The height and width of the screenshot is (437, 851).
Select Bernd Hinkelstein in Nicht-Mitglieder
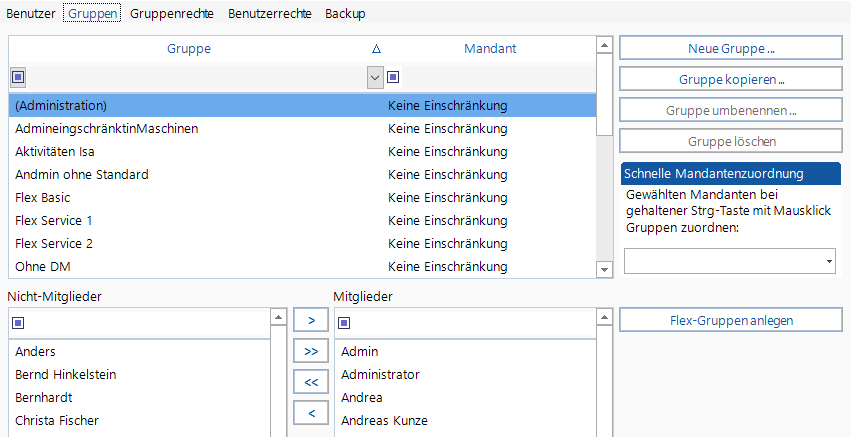pos(66,374)
